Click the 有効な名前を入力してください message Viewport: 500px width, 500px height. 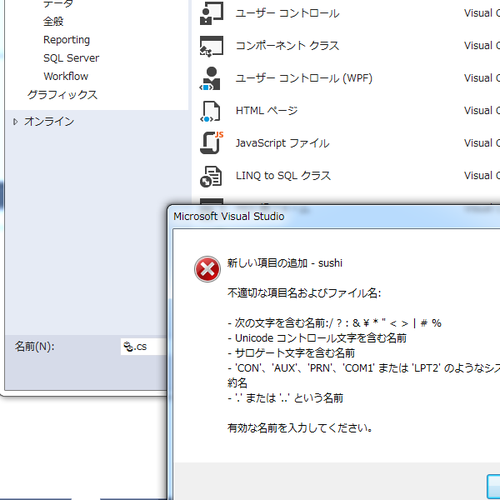pyautogui.click(x=300, y=428)
